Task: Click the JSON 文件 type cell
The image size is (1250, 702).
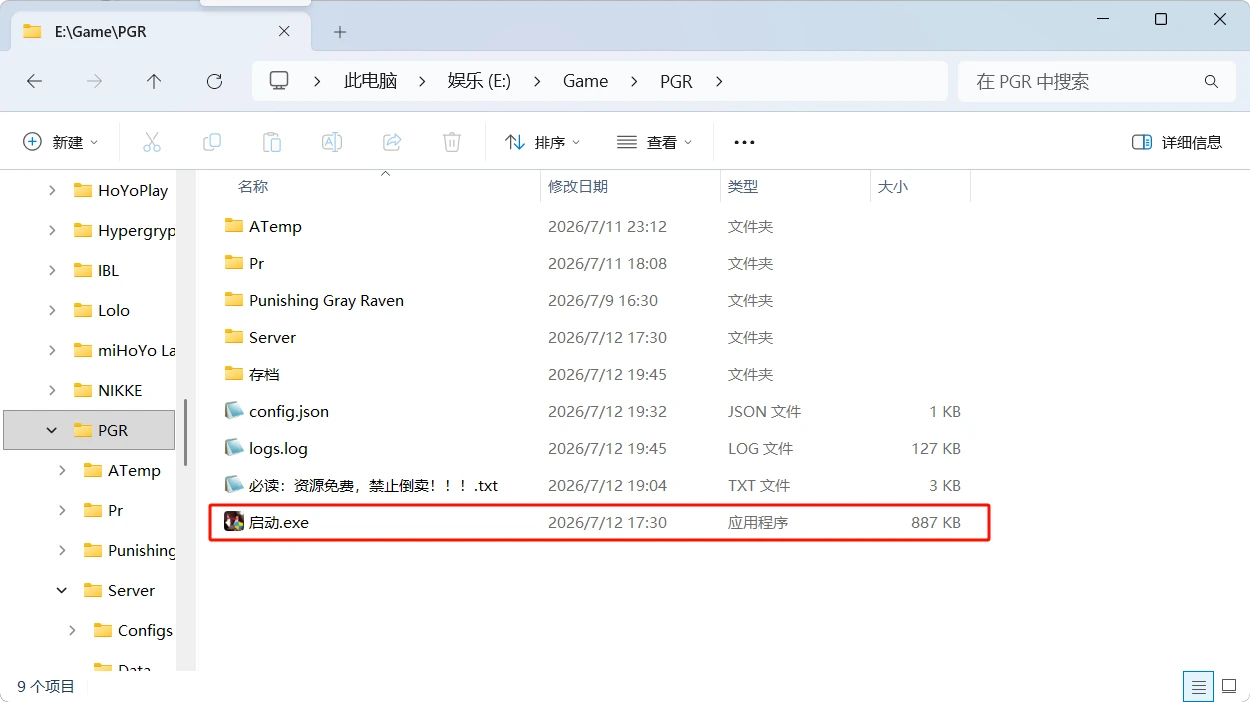Action: click(x=764, y=411)
